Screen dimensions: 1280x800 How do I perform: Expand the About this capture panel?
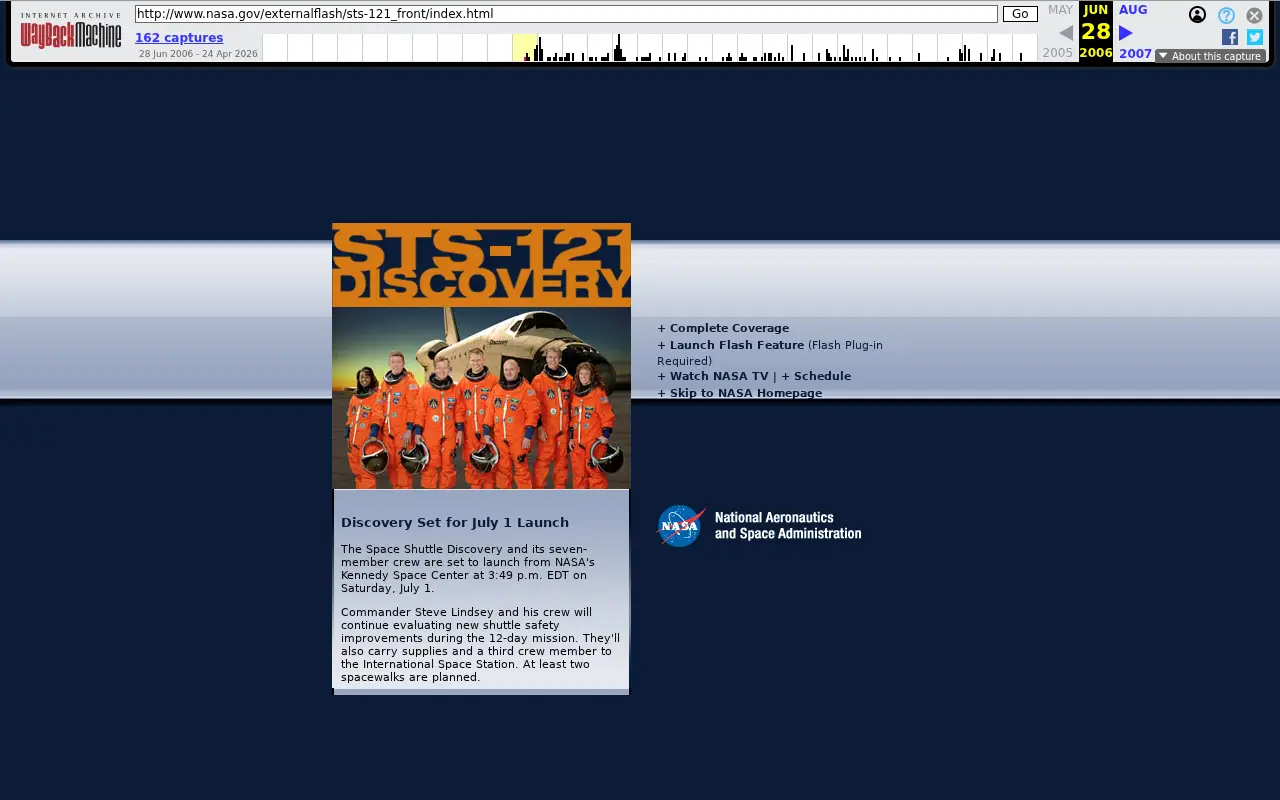1210,56
